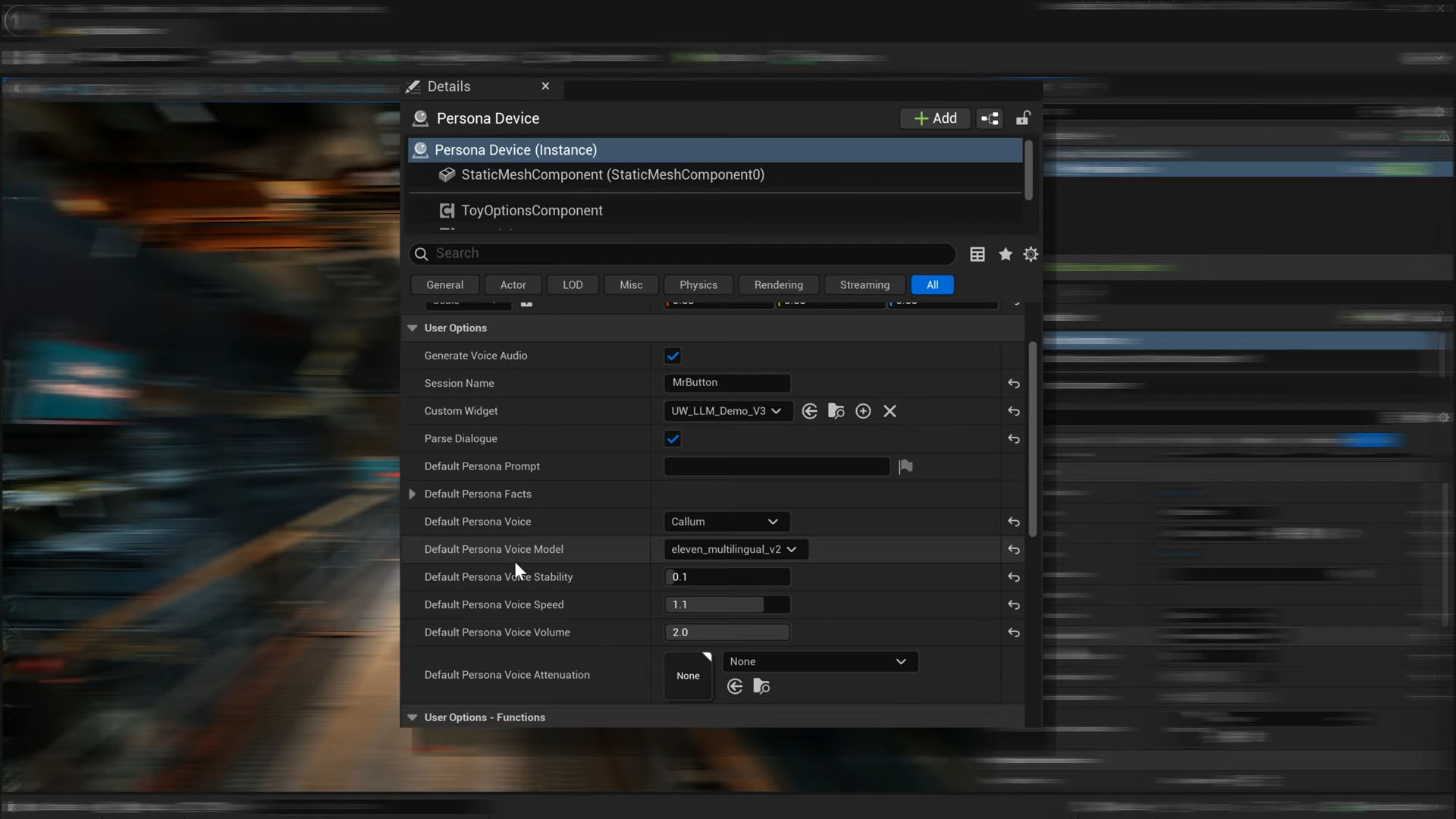1456x819 pixels.
Task: Reset Session Name to default arrow
Action: point(1013,384)
